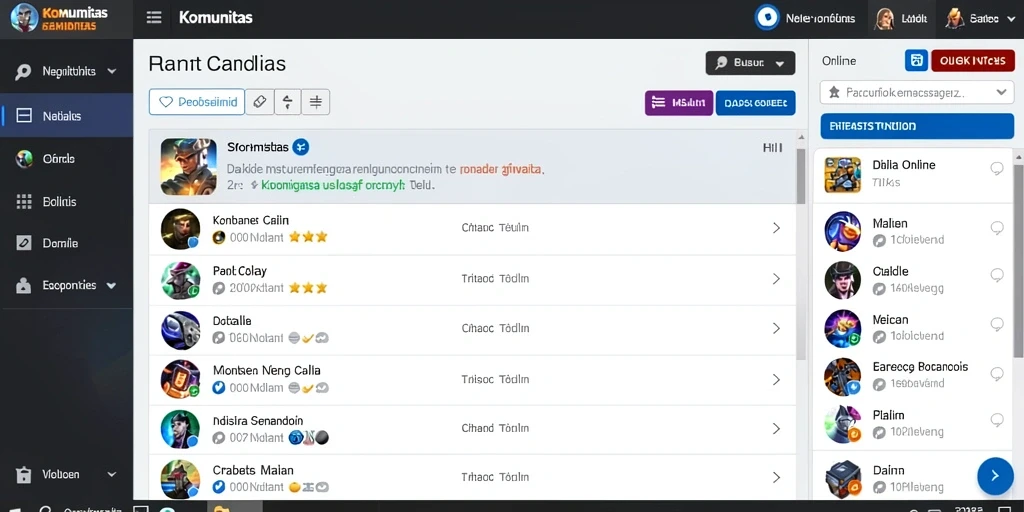The image size is (1024, 512).
Task: Open the Konbanes Calin list row
Action: pyautogui.click(x=472, y=229)
